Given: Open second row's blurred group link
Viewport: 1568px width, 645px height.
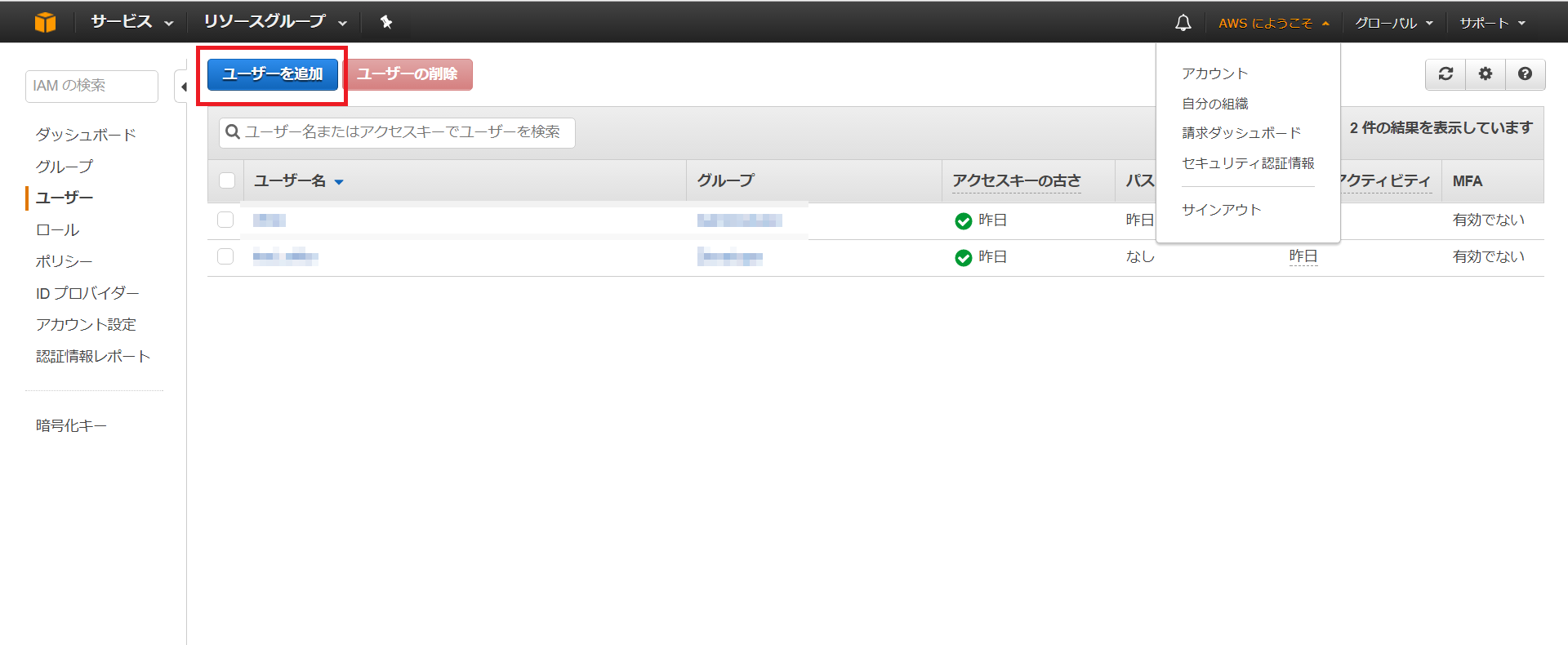Looking at the screenshot, I should click(729, 257).
